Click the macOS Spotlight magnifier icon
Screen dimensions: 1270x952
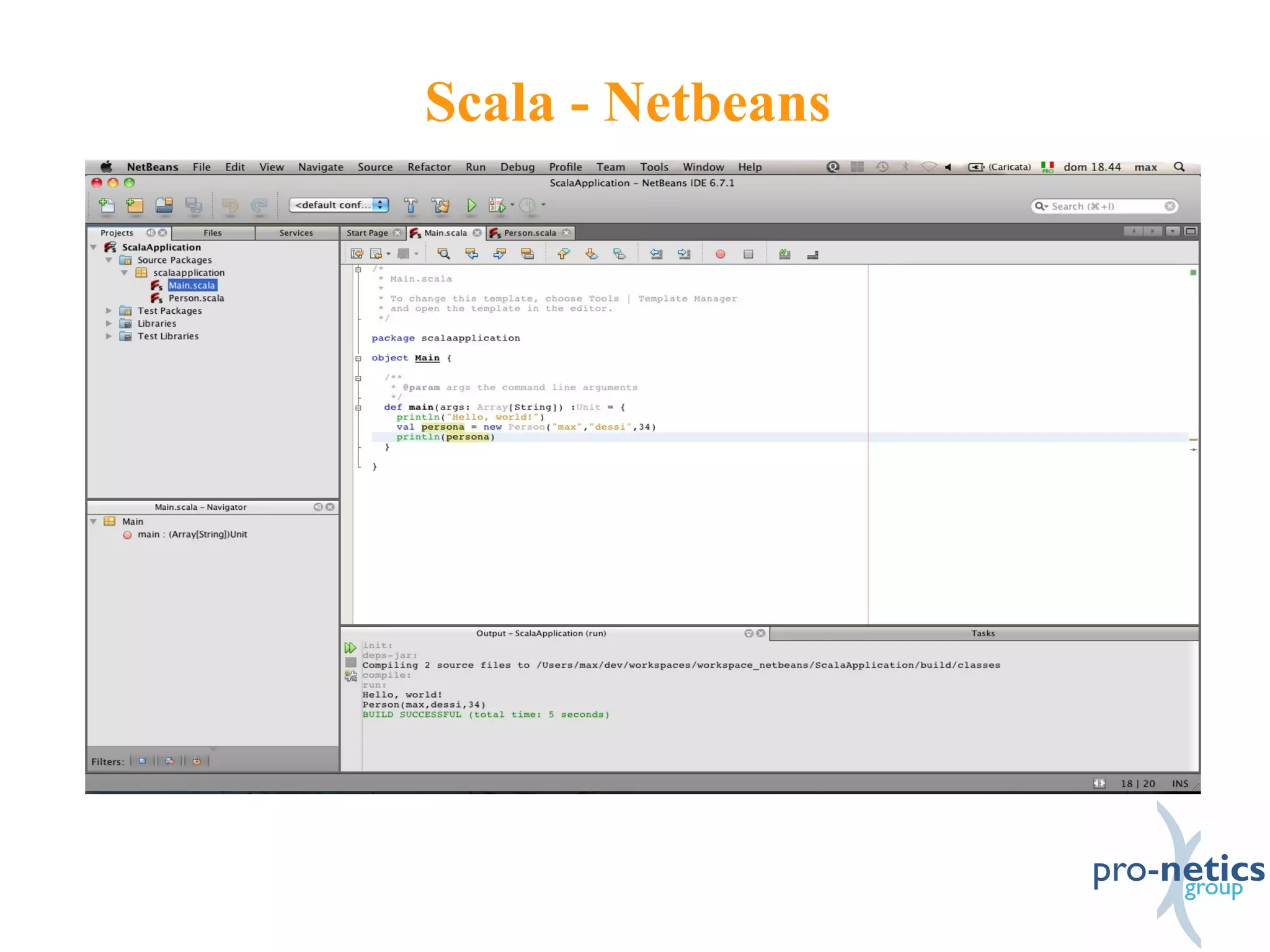pyautogui.click(x=1179, y=167)
